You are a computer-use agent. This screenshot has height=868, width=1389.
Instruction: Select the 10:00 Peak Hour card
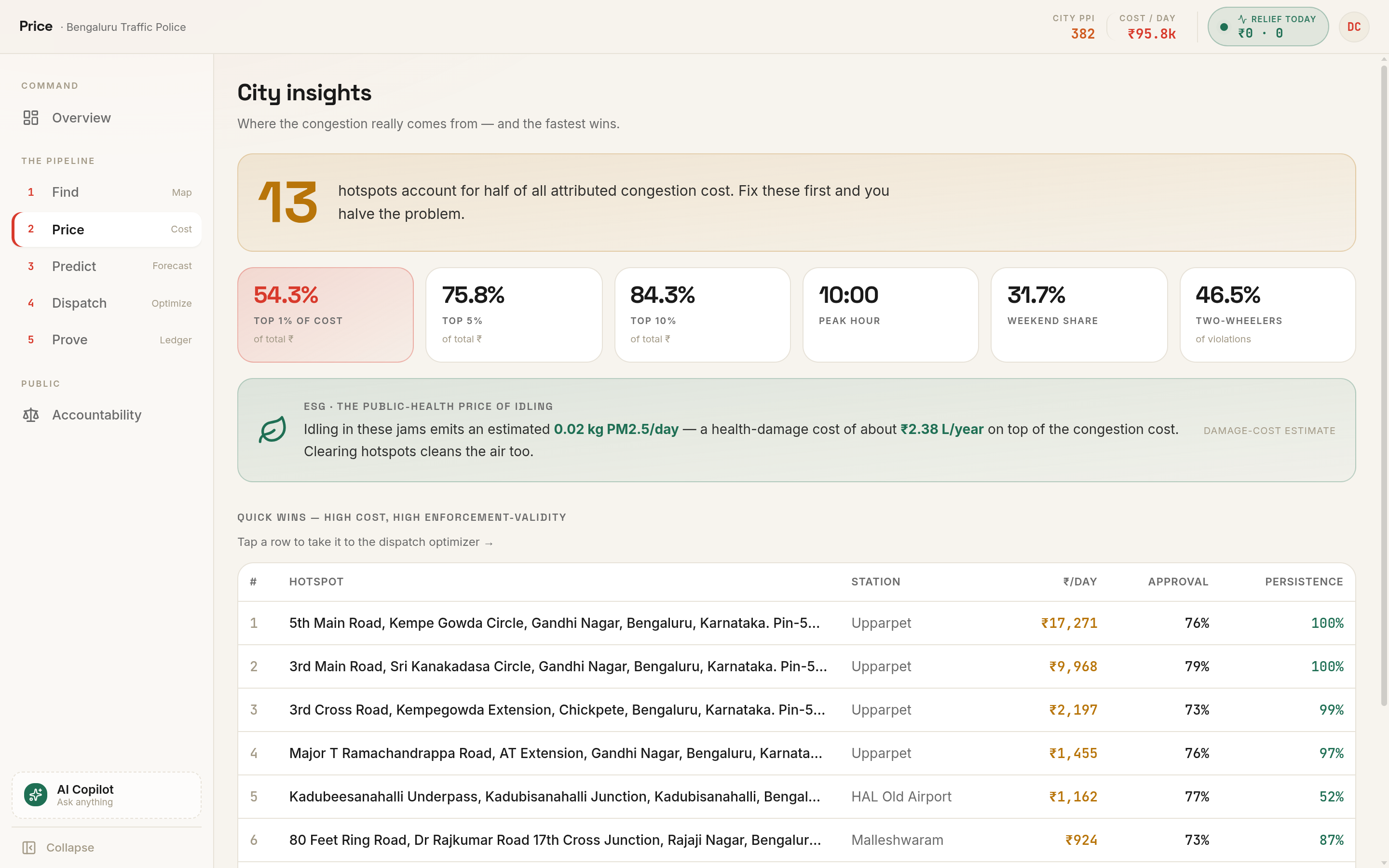[x=890, y=314]
